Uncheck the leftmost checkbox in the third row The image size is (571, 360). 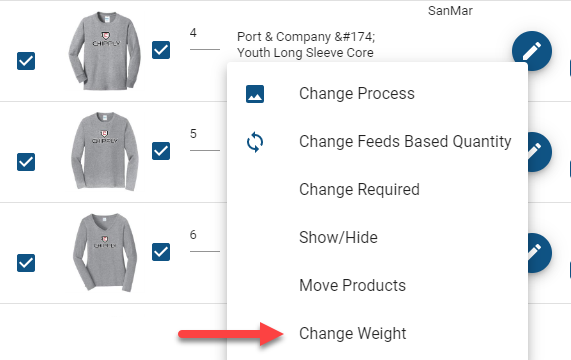(26, 263)
